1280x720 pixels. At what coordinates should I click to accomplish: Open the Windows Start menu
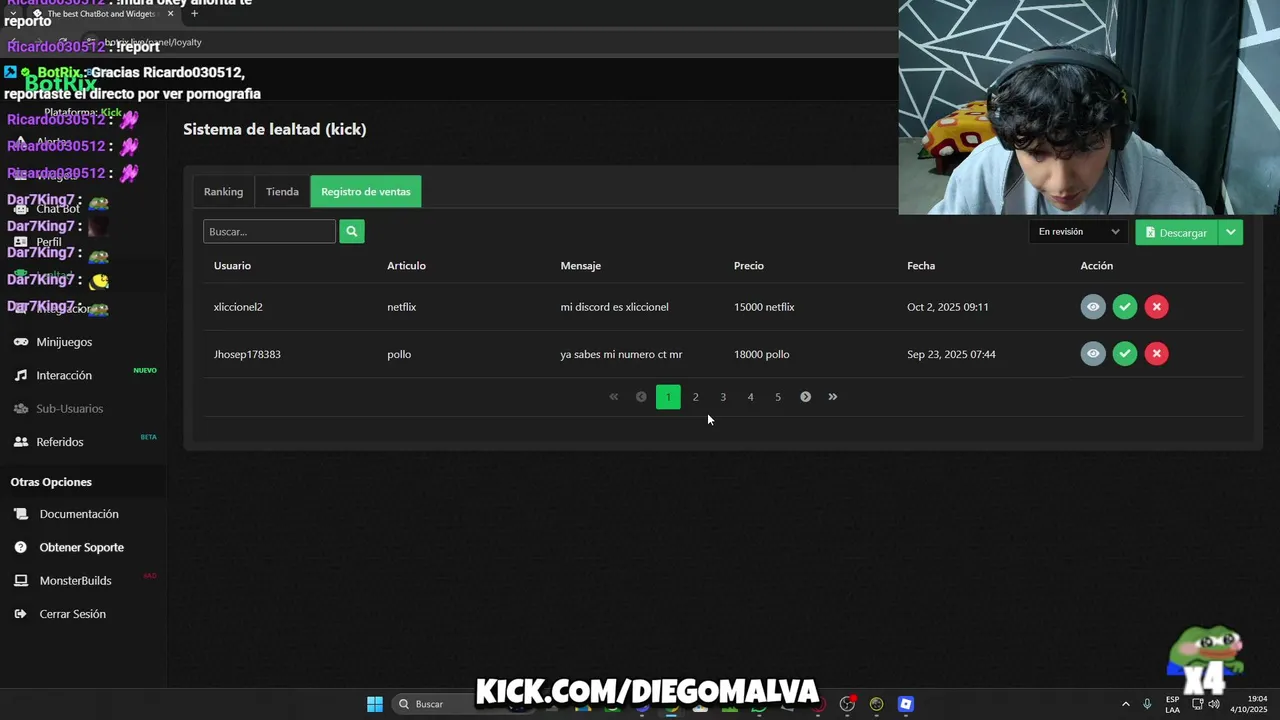click(x=374, y=704)
